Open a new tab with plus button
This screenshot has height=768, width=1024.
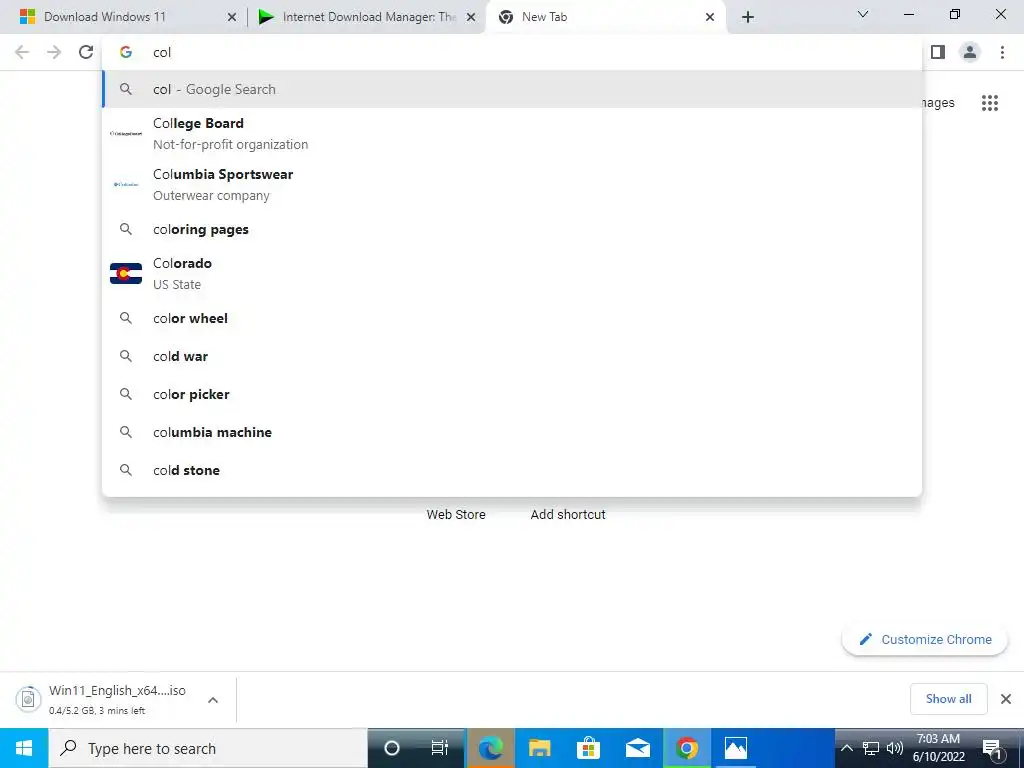tap(748, 17)
